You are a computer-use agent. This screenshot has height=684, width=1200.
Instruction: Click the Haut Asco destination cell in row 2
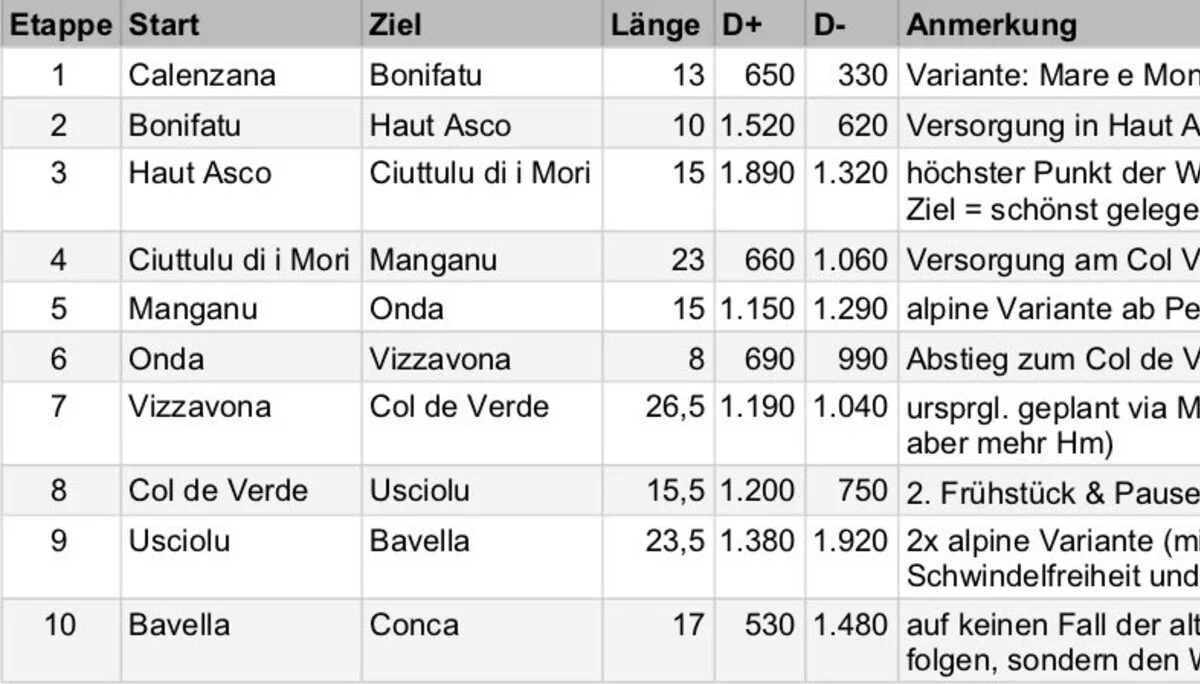pos(440,125)
